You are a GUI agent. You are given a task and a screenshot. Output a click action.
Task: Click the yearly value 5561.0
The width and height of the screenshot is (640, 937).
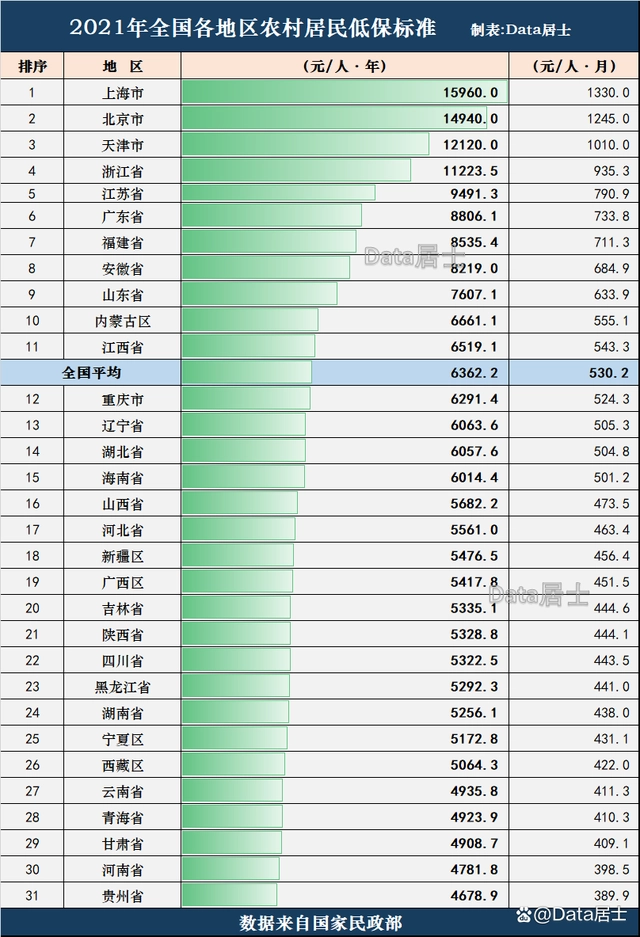pos(474,530)
